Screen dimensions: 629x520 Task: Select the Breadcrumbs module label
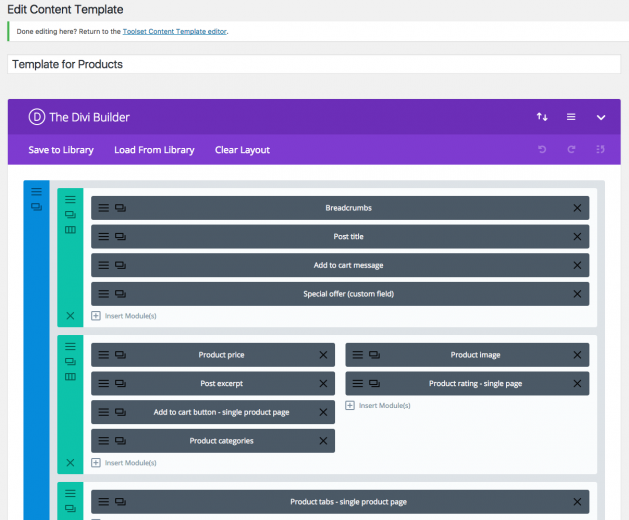click(x=348, y=208)
